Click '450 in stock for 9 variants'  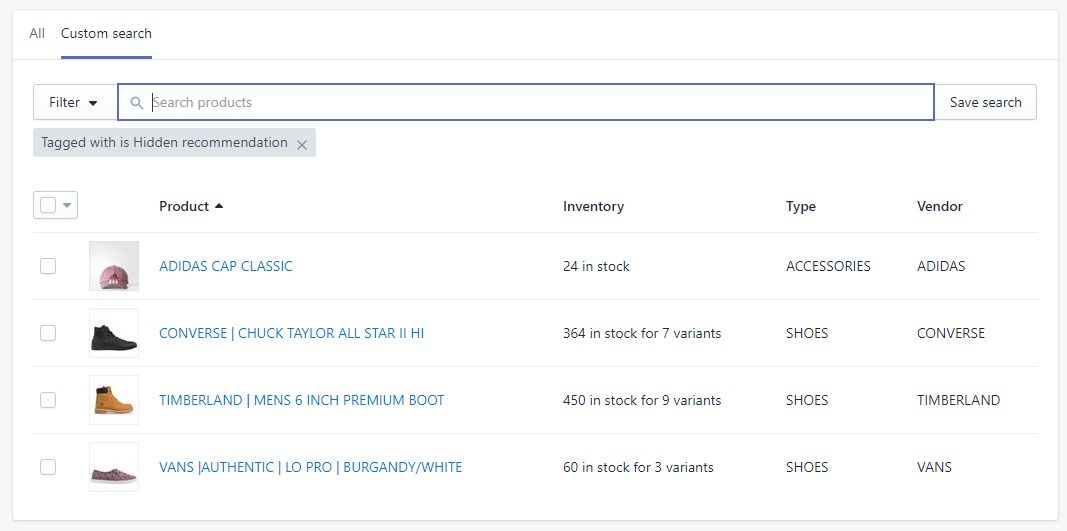pyautogui.click(x=642, y=400)
